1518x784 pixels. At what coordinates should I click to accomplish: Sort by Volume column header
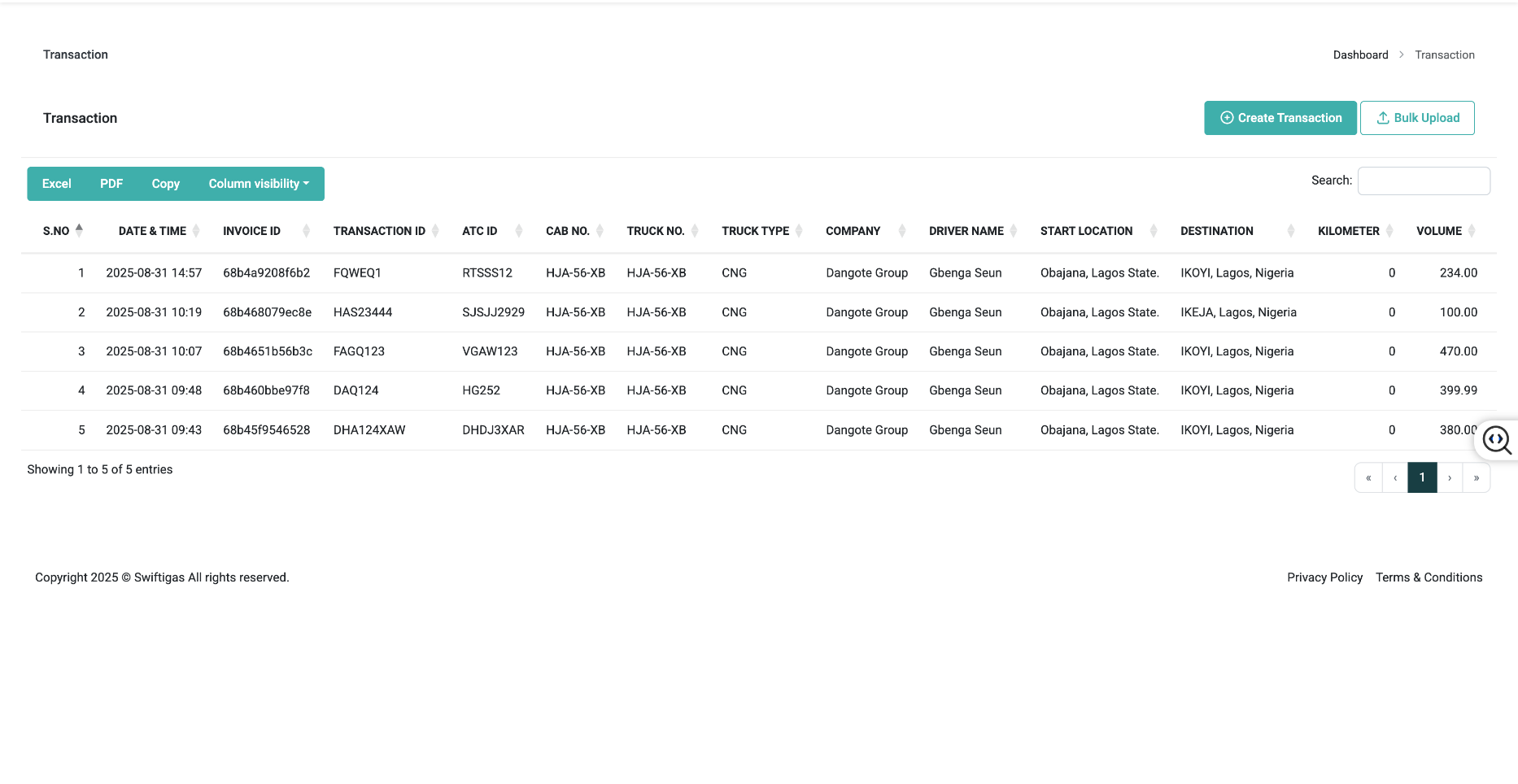point(1438,231)
